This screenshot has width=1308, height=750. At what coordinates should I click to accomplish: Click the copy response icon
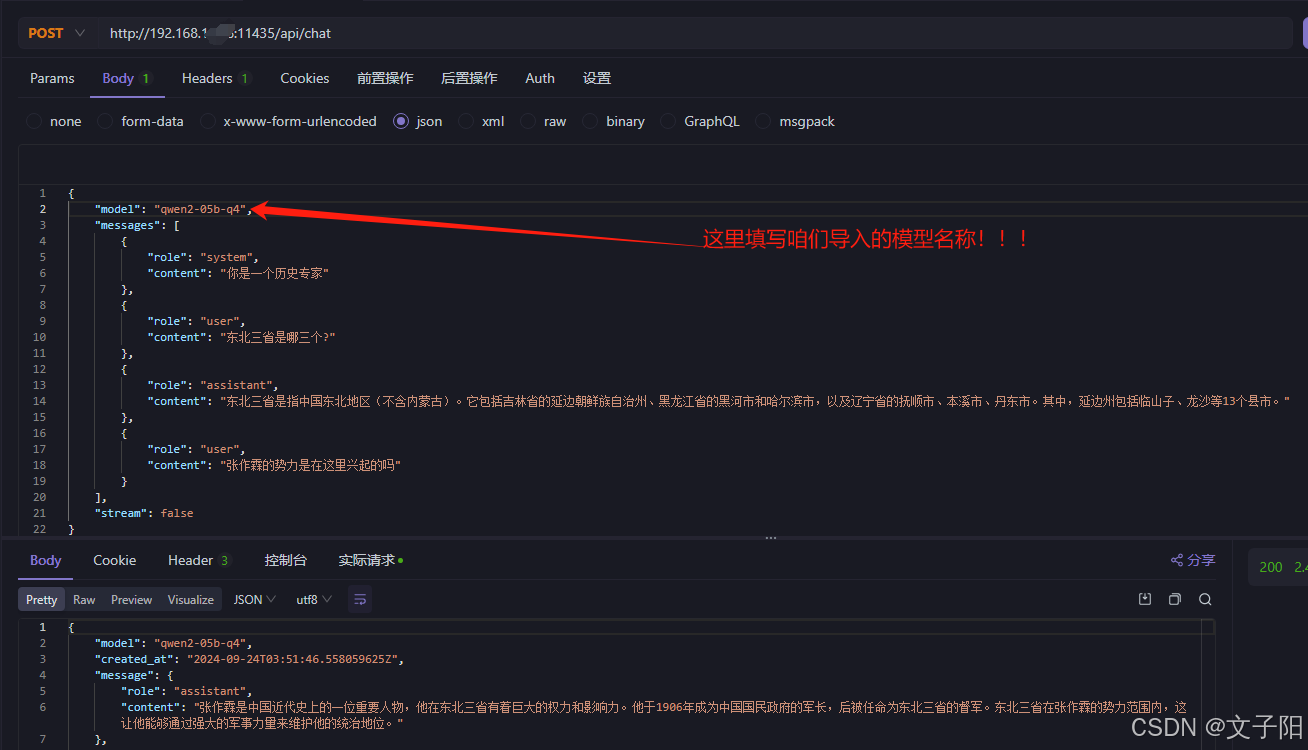(1175, 599)
